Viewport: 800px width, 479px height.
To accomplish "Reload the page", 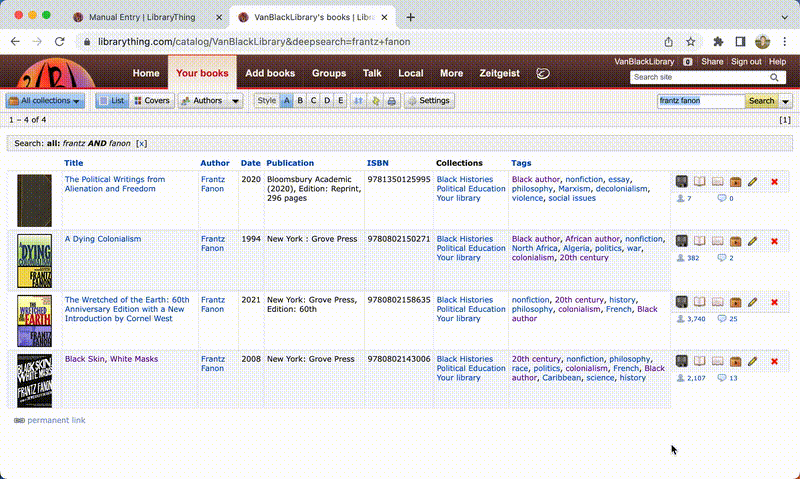I will tap(60, 42).
